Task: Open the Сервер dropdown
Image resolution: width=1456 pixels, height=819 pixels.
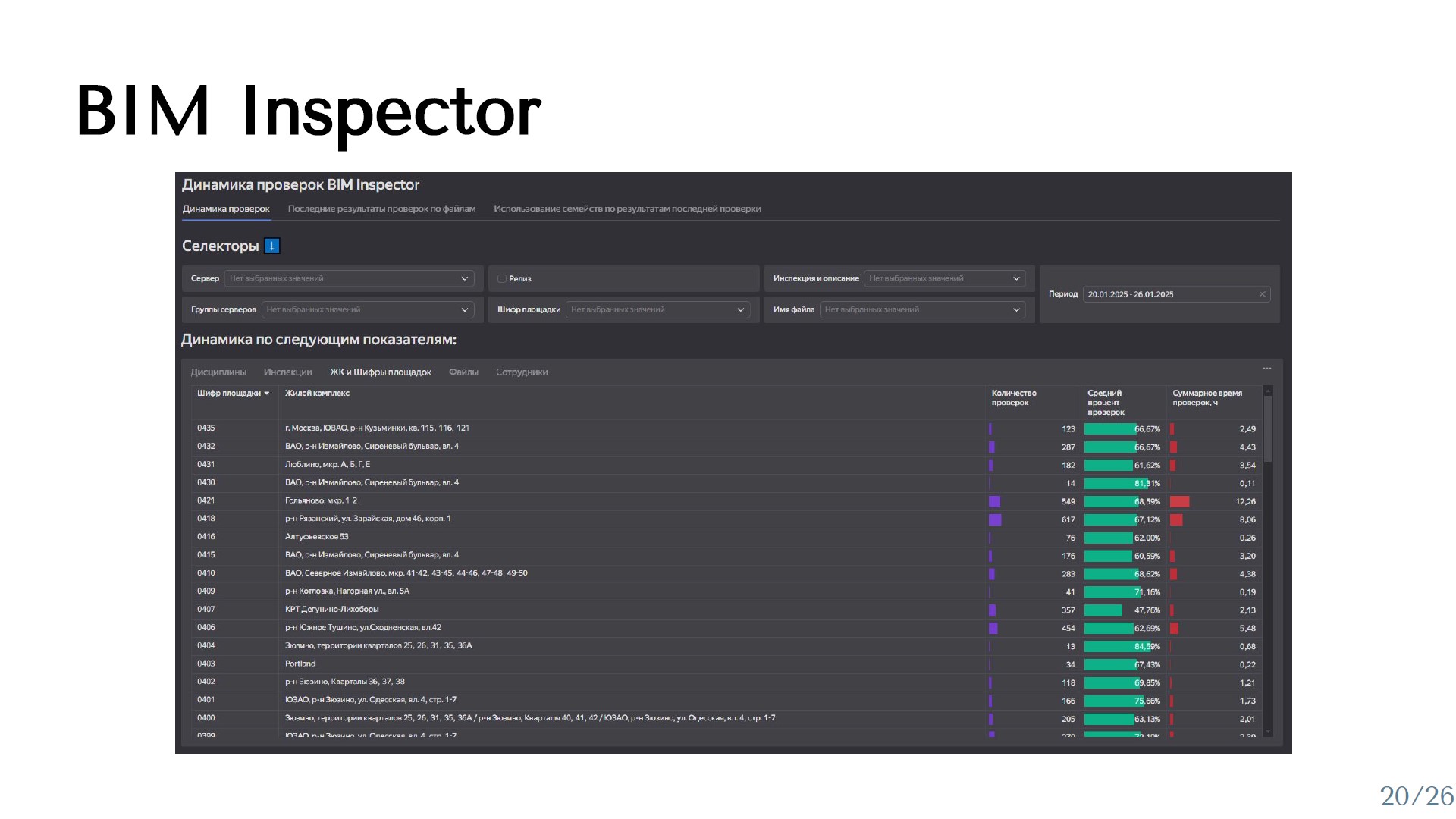Action: tap(350, 278)
